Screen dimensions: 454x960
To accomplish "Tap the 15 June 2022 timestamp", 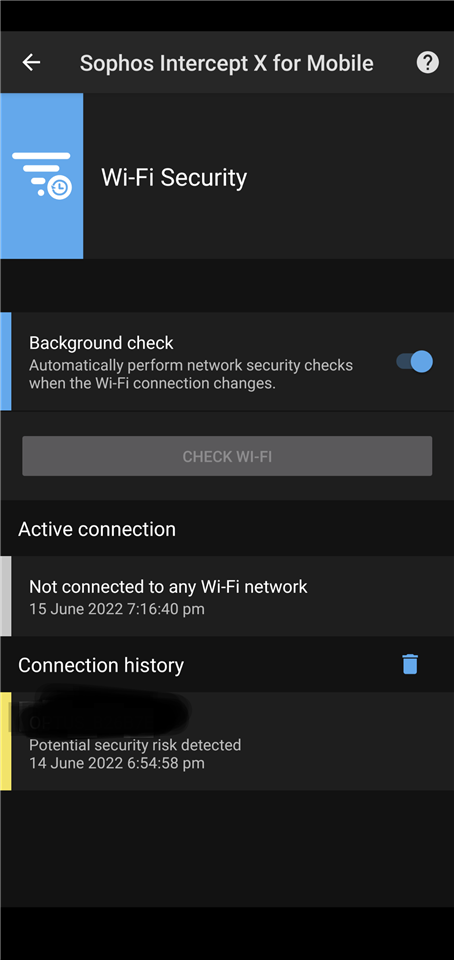I will 117,609.
